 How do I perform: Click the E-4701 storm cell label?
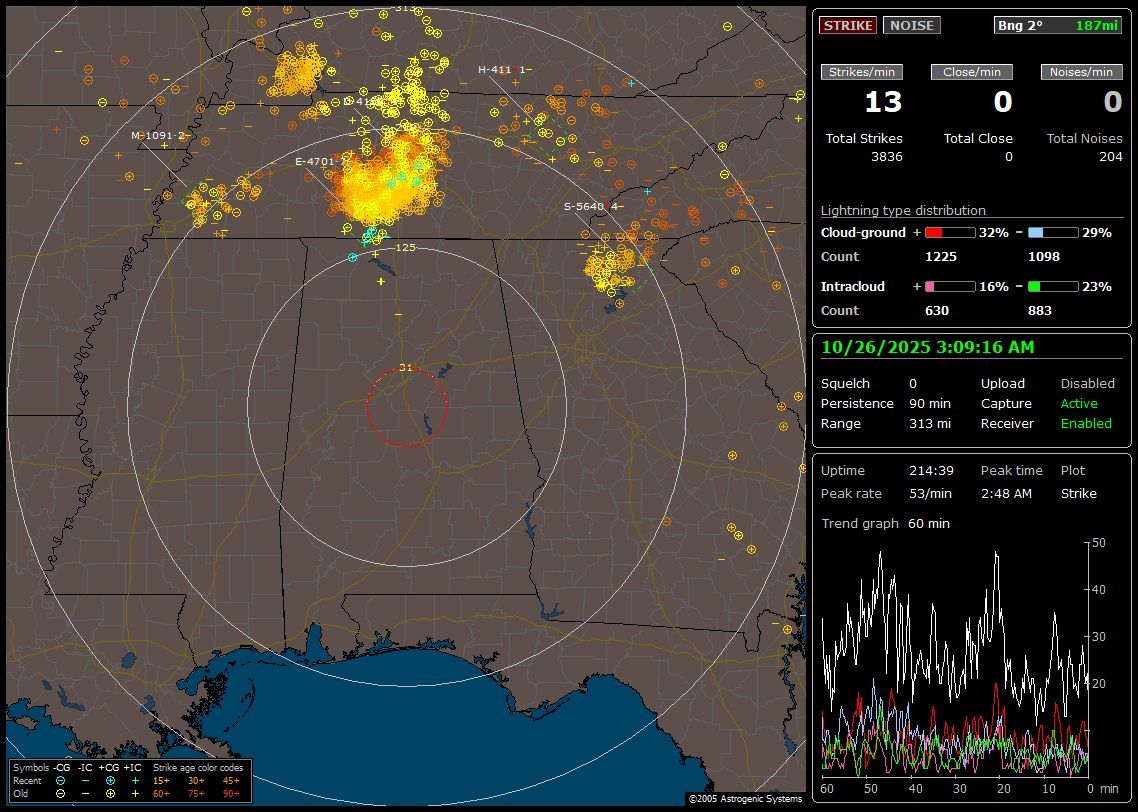pos(320,161)
